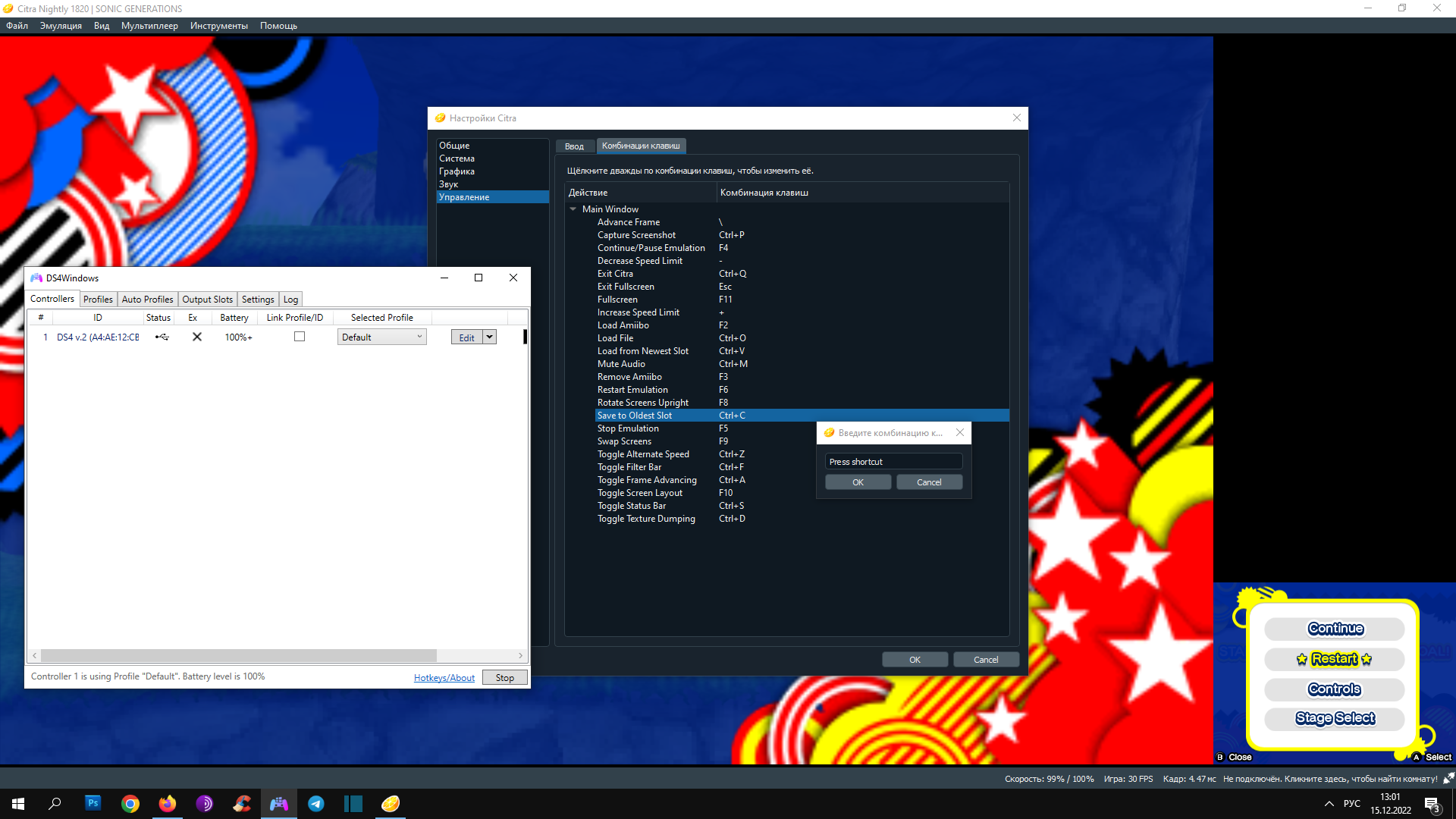1456x819 pixels.
Task: Select the Mute Audio hotkey row
Action: [x=802, y=364]
